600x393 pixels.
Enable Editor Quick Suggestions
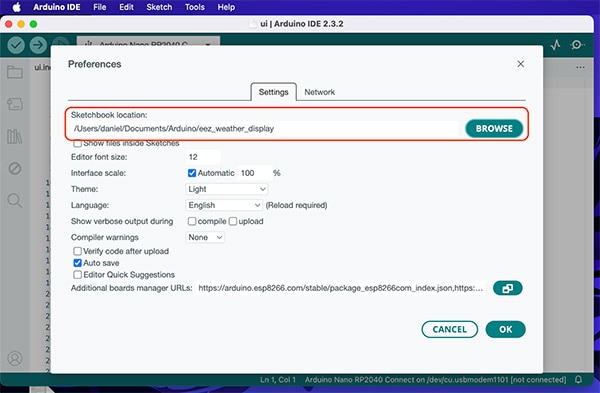point(77,275)
